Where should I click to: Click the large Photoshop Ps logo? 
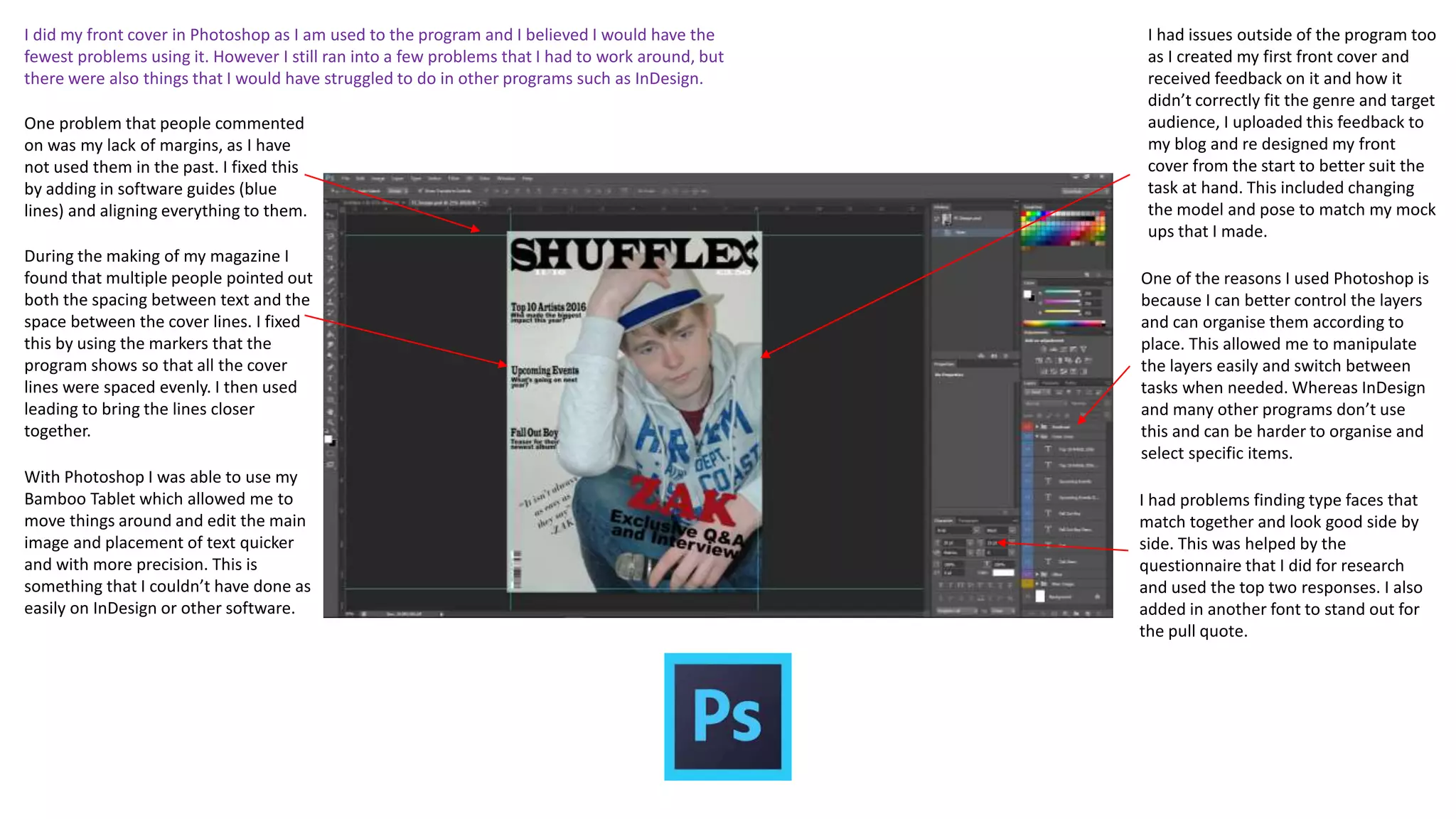(x=727, y=716)
